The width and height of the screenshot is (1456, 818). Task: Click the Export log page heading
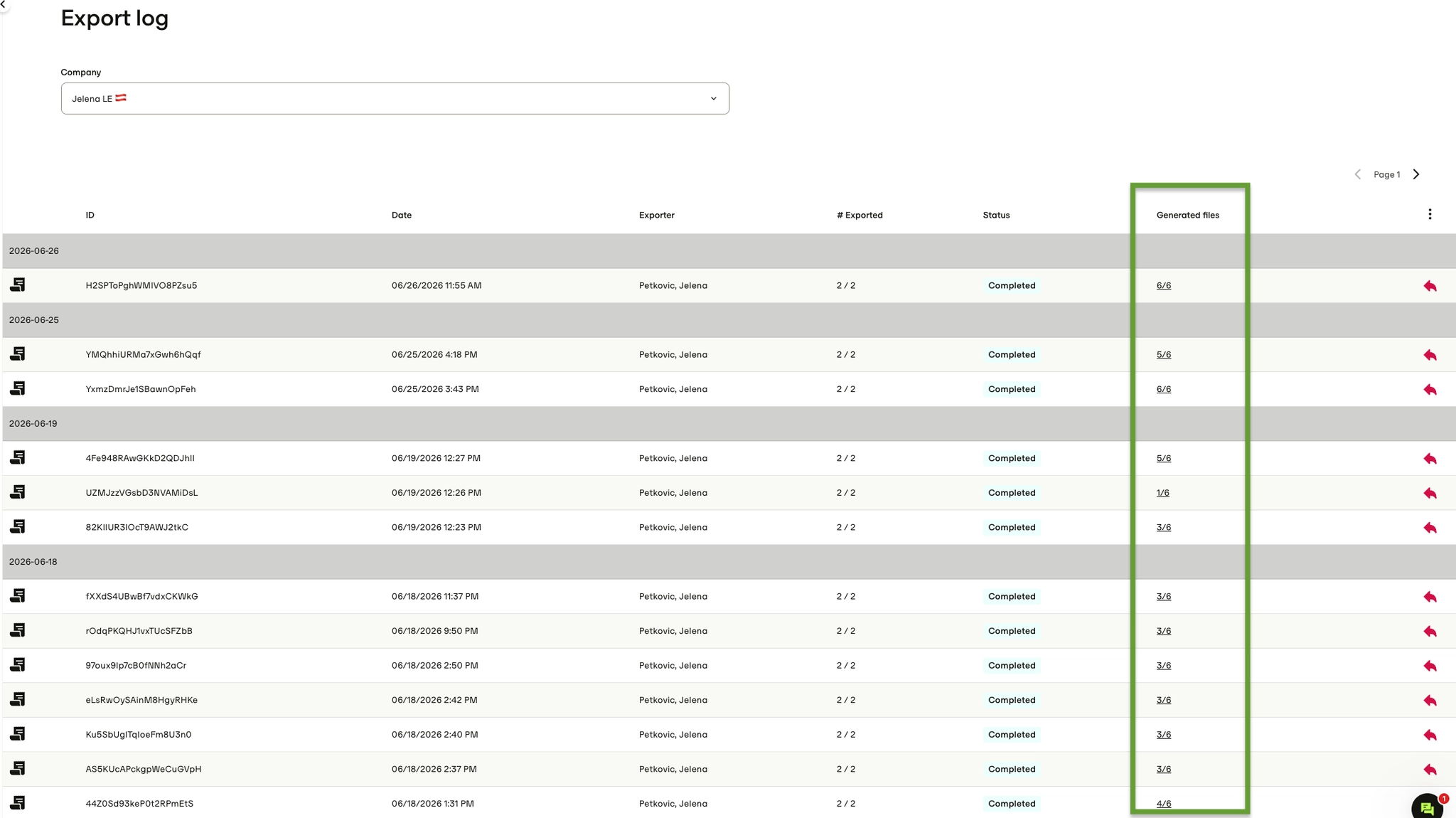pyautogui.click(x=114, y=18)
